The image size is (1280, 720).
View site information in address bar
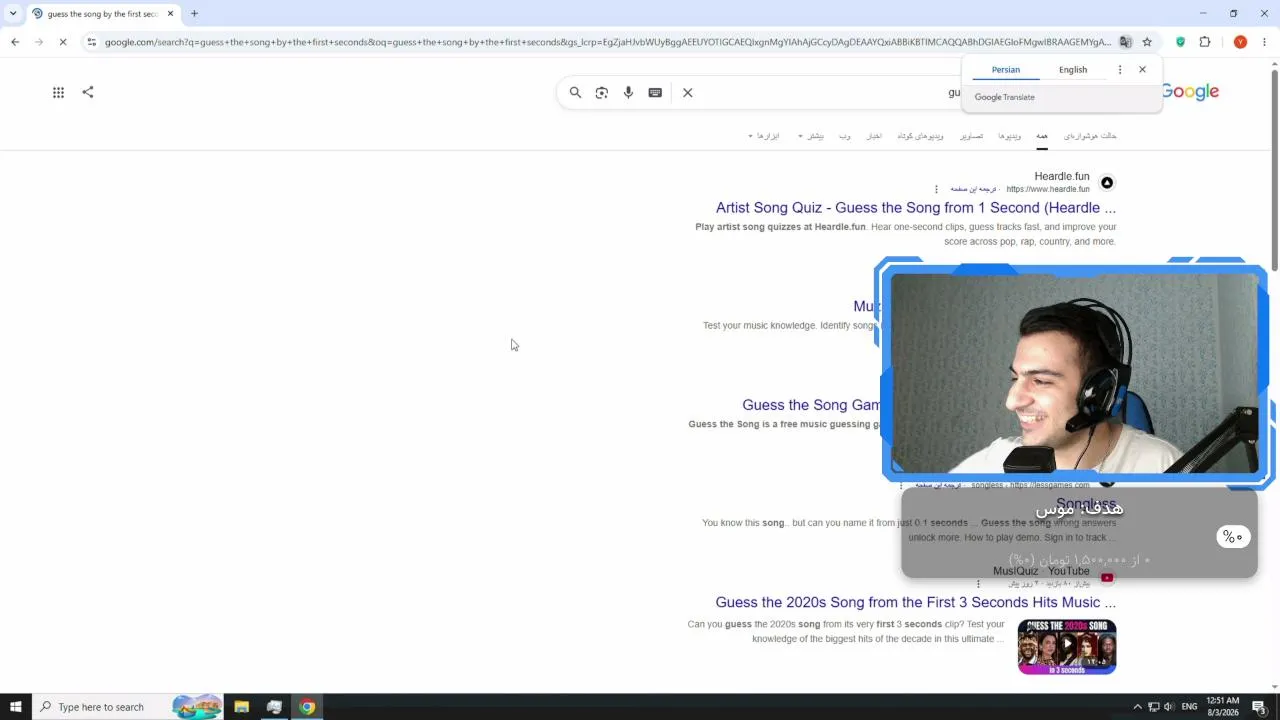click(x=91, y=42)
